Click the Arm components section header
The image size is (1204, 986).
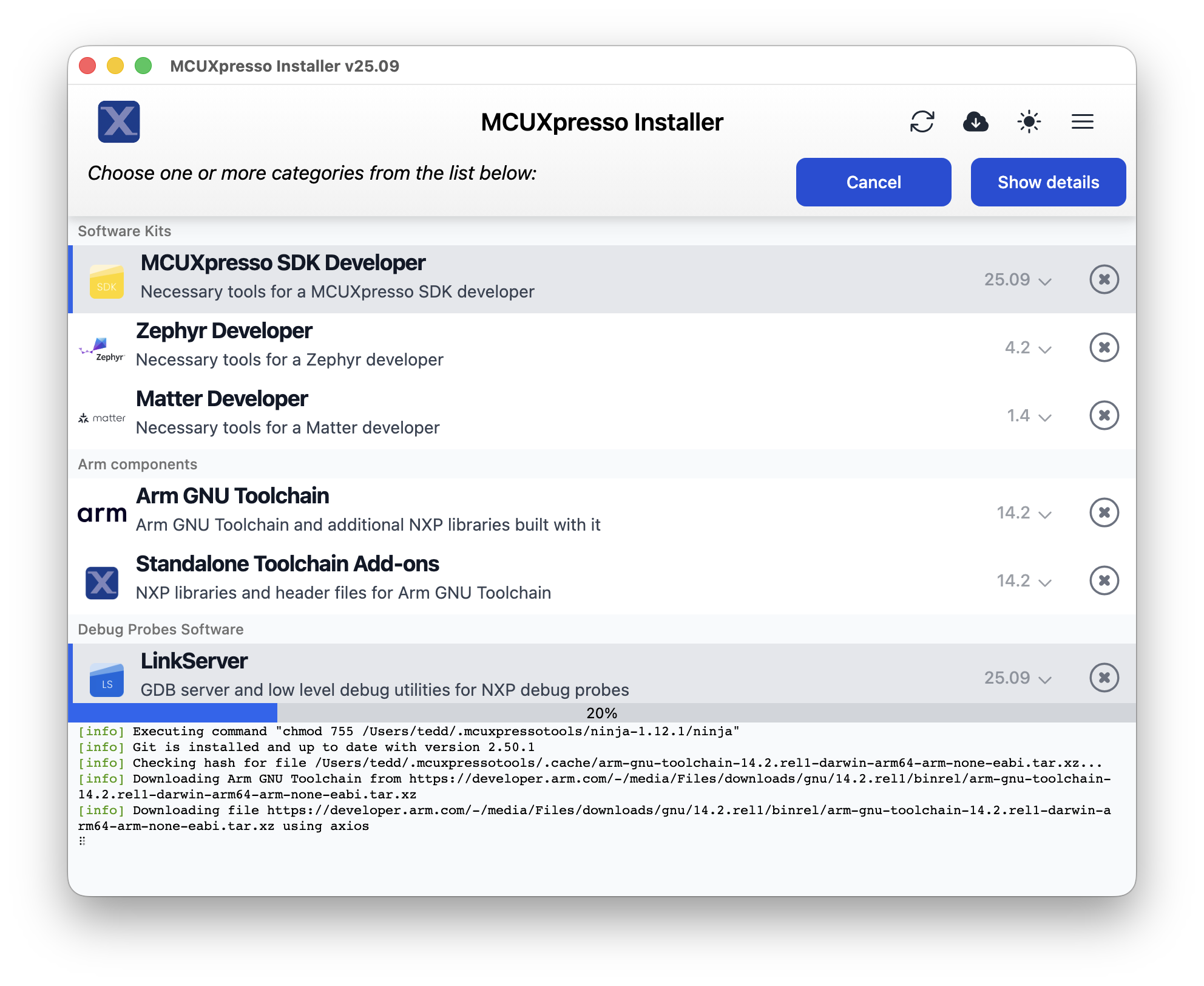[x=138, y=464]
